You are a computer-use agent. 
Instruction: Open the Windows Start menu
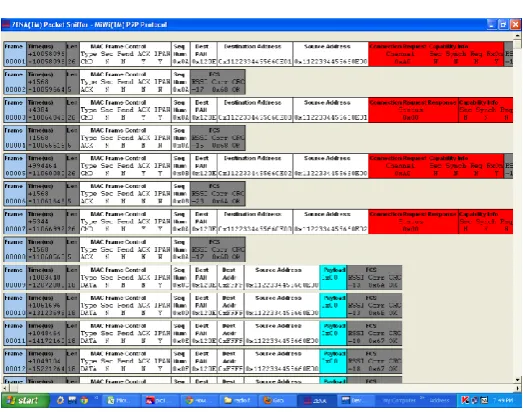25,400
